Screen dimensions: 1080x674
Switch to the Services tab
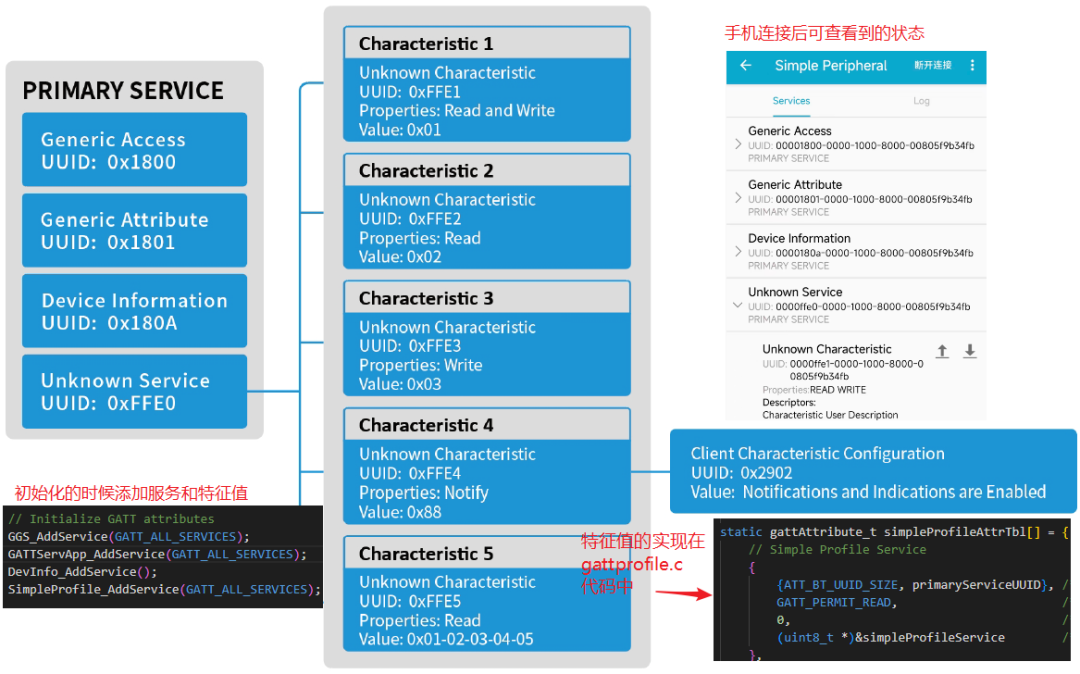(x=791, y=101)
